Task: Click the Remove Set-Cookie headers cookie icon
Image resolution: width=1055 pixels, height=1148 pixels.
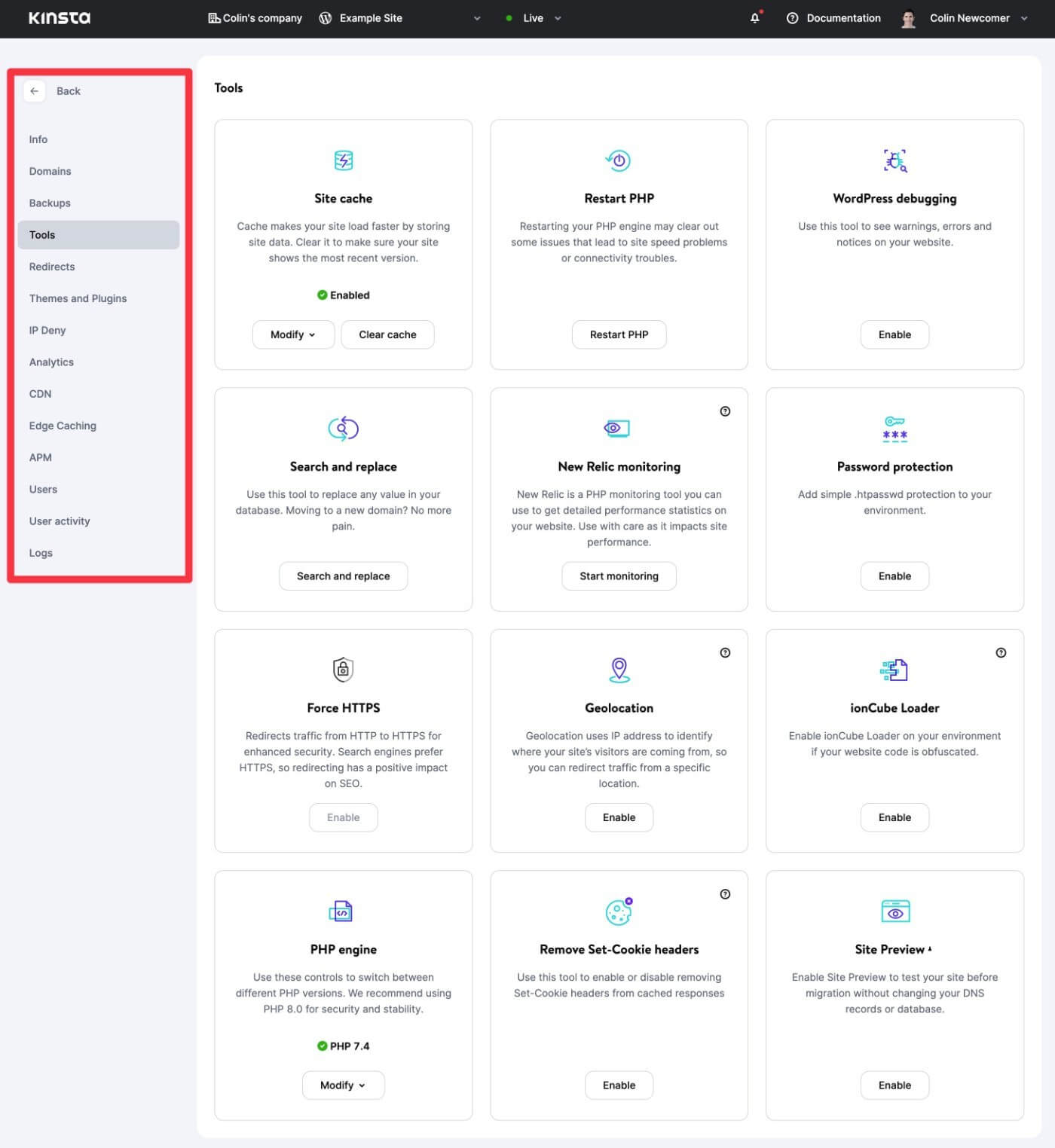Action: click(x=619, y=911)
